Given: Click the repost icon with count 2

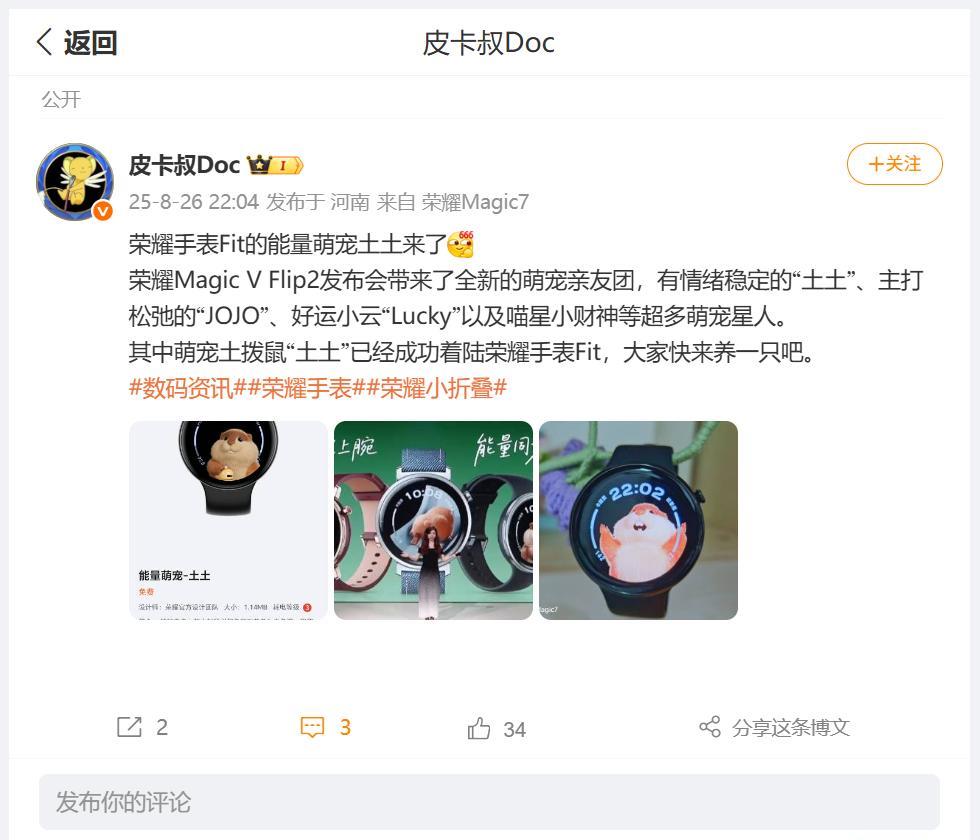Looking at the screenshot, I should 129,727.
